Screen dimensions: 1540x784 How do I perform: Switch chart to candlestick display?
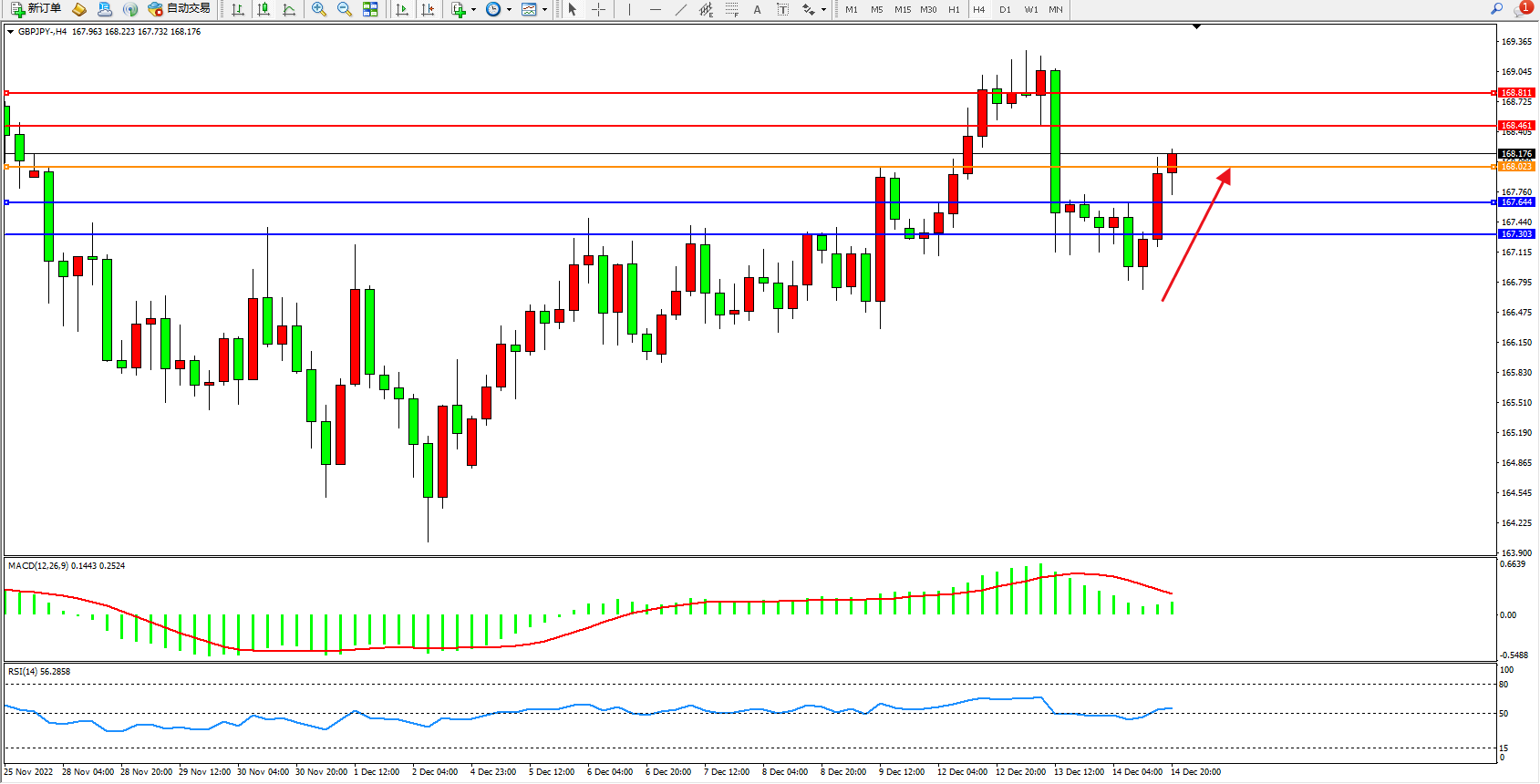coord(264,9)
